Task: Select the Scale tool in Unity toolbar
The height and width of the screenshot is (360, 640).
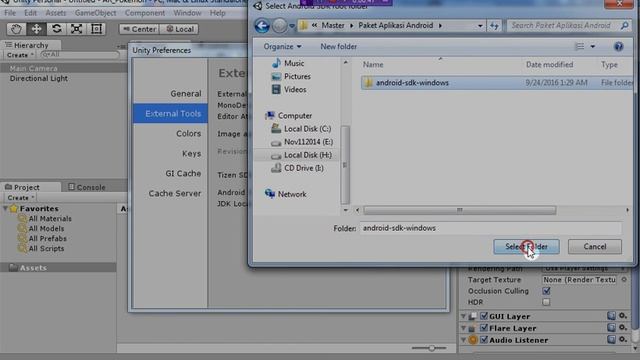Action: pos(76,29)
